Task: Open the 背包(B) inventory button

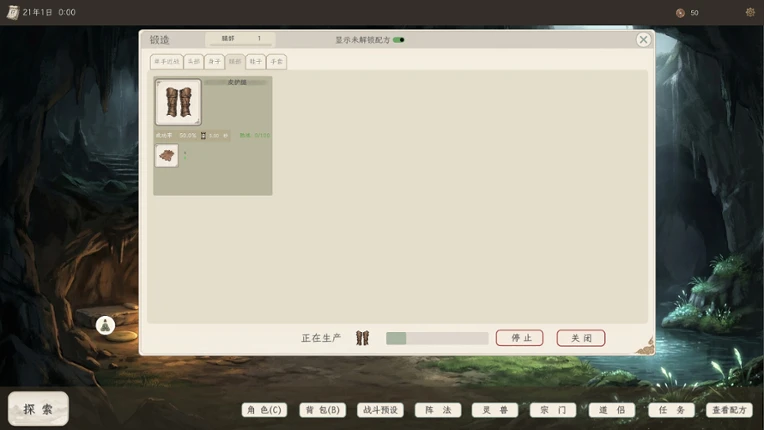Action: (323, 410)
